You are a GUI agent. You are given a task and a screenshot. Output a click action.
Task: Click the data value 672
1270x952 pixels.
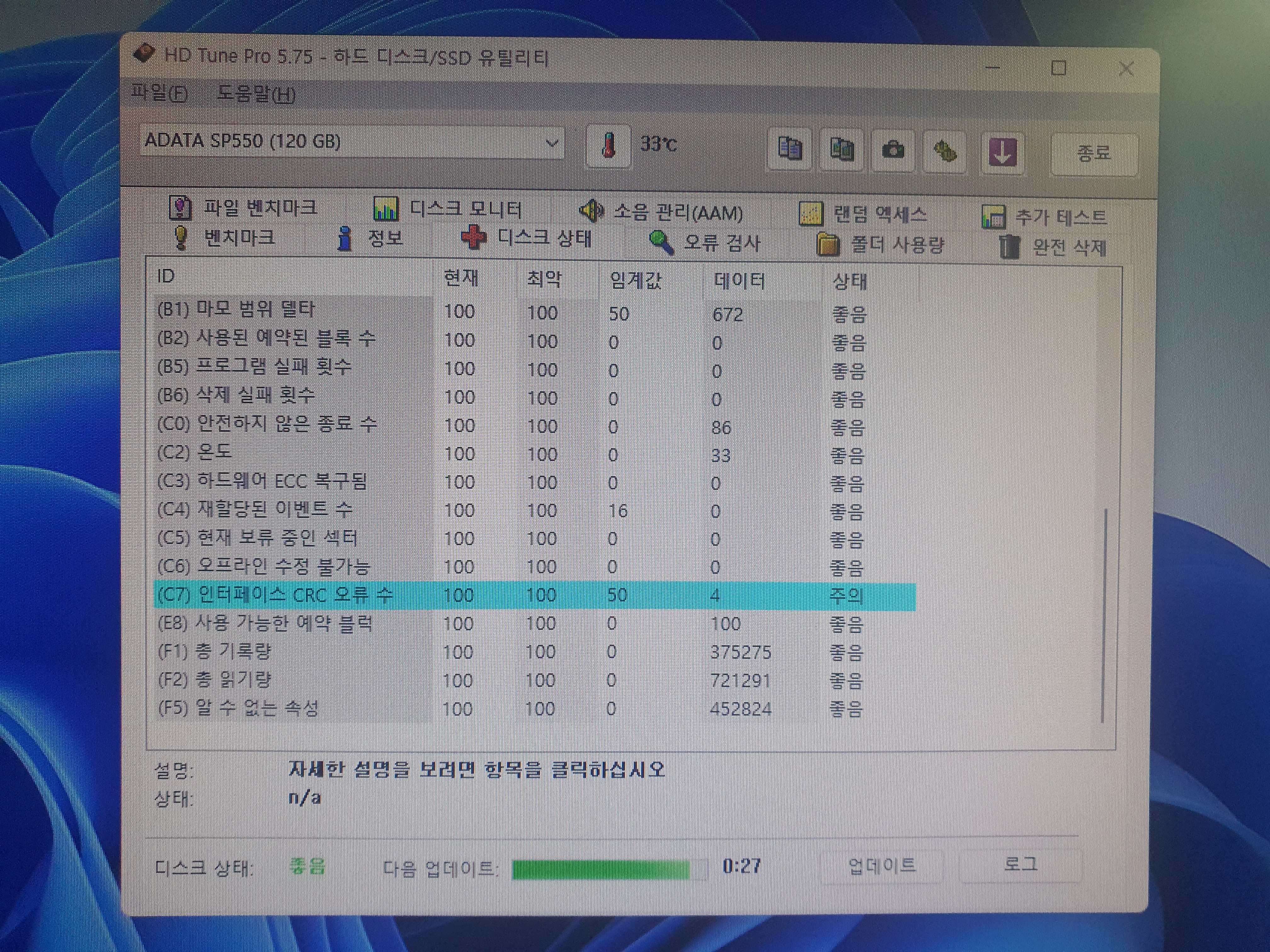pos(727,314)
